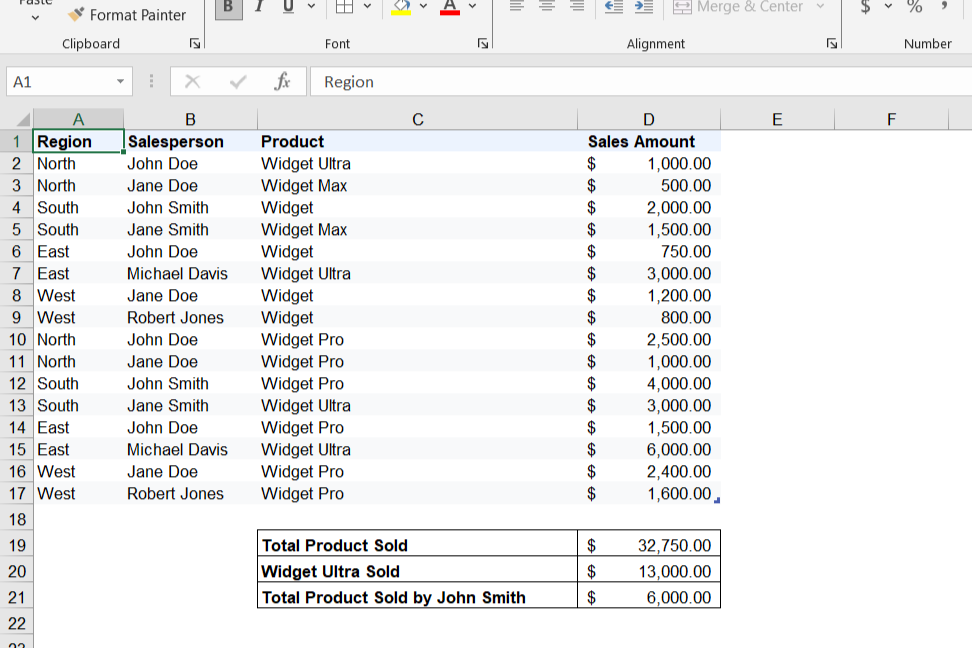This screenshot has width=972, height=648.
Task: Select column A header
Action: (78, 119)
